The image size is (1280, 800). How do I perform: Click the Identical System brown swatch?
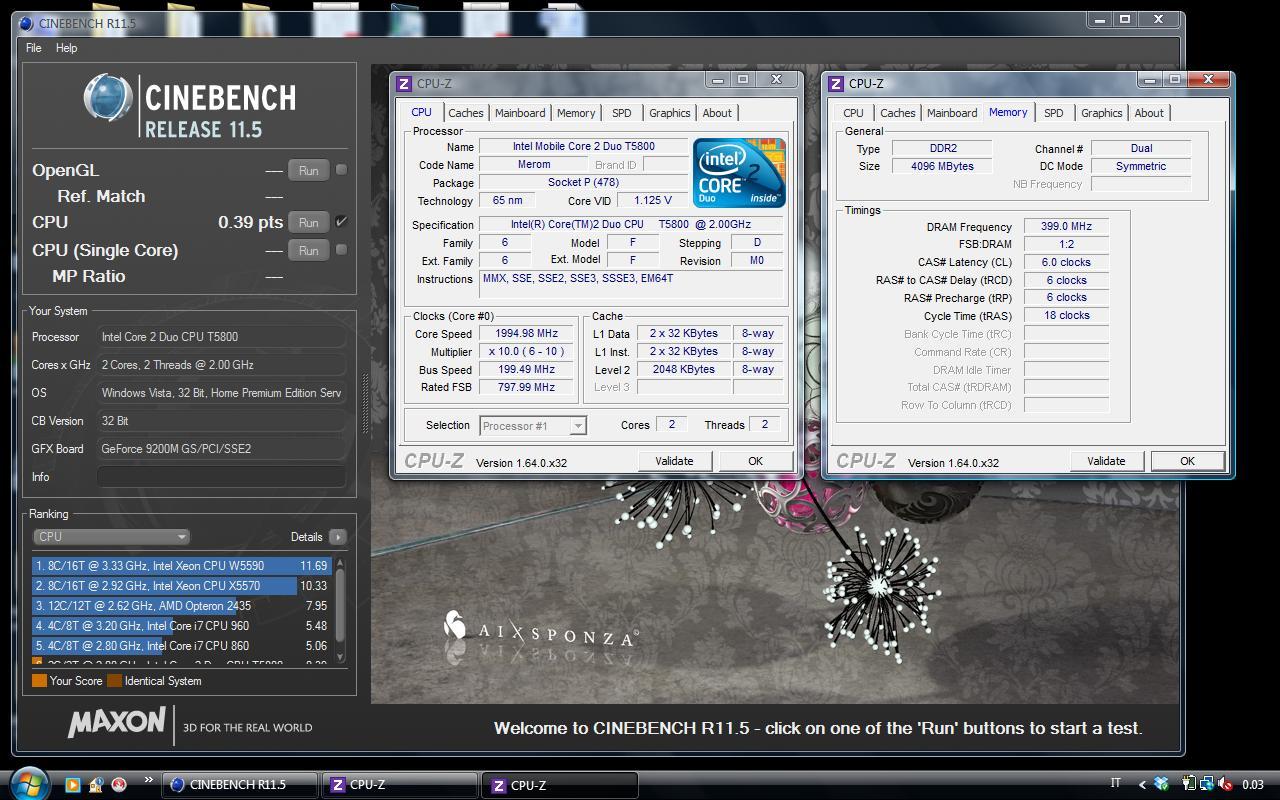point(114,681)
